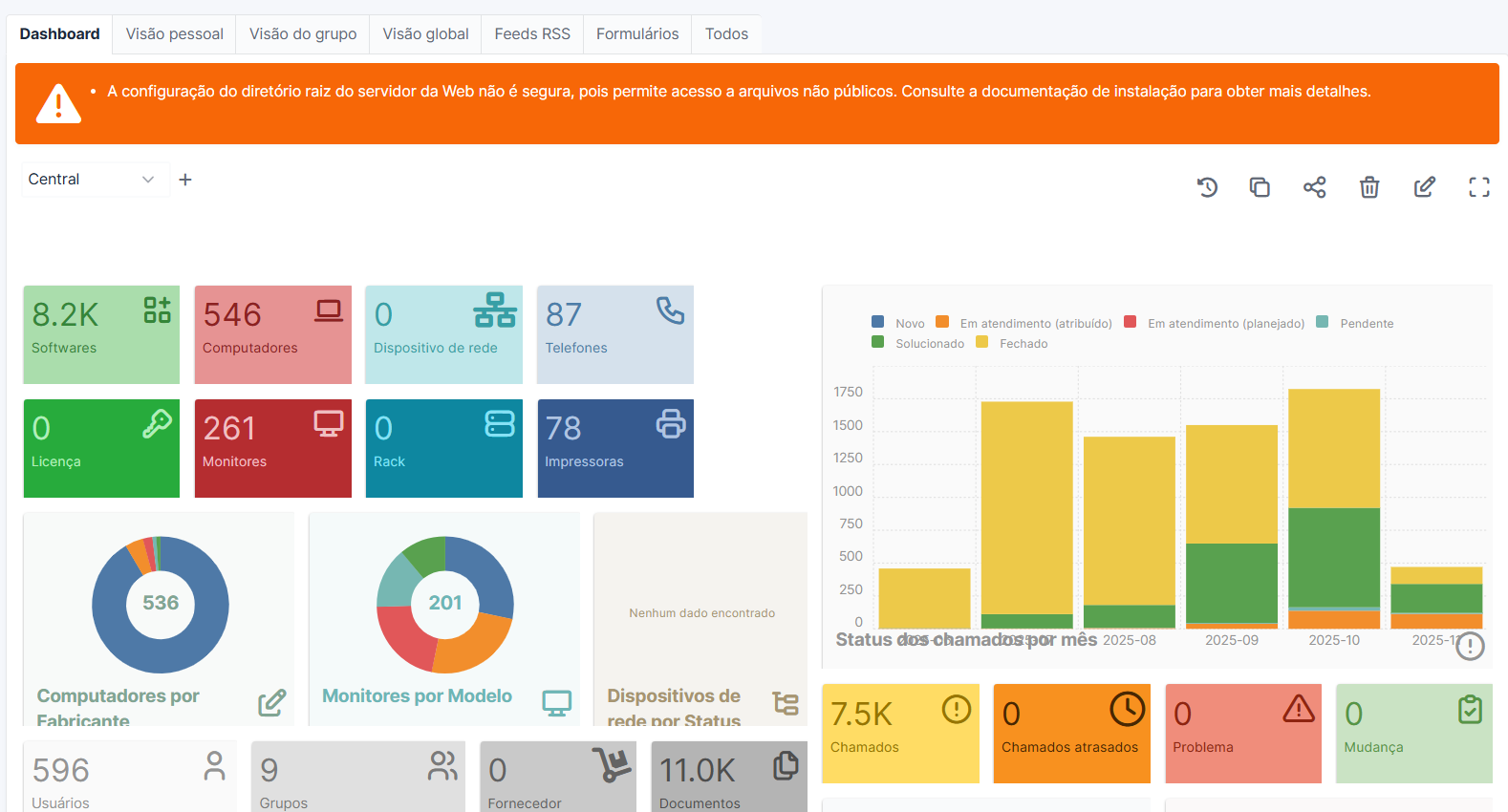Screen dimensions: 1508x812
Task: Clone the dashboard with the copy icon
Action: coord(1260,187)
